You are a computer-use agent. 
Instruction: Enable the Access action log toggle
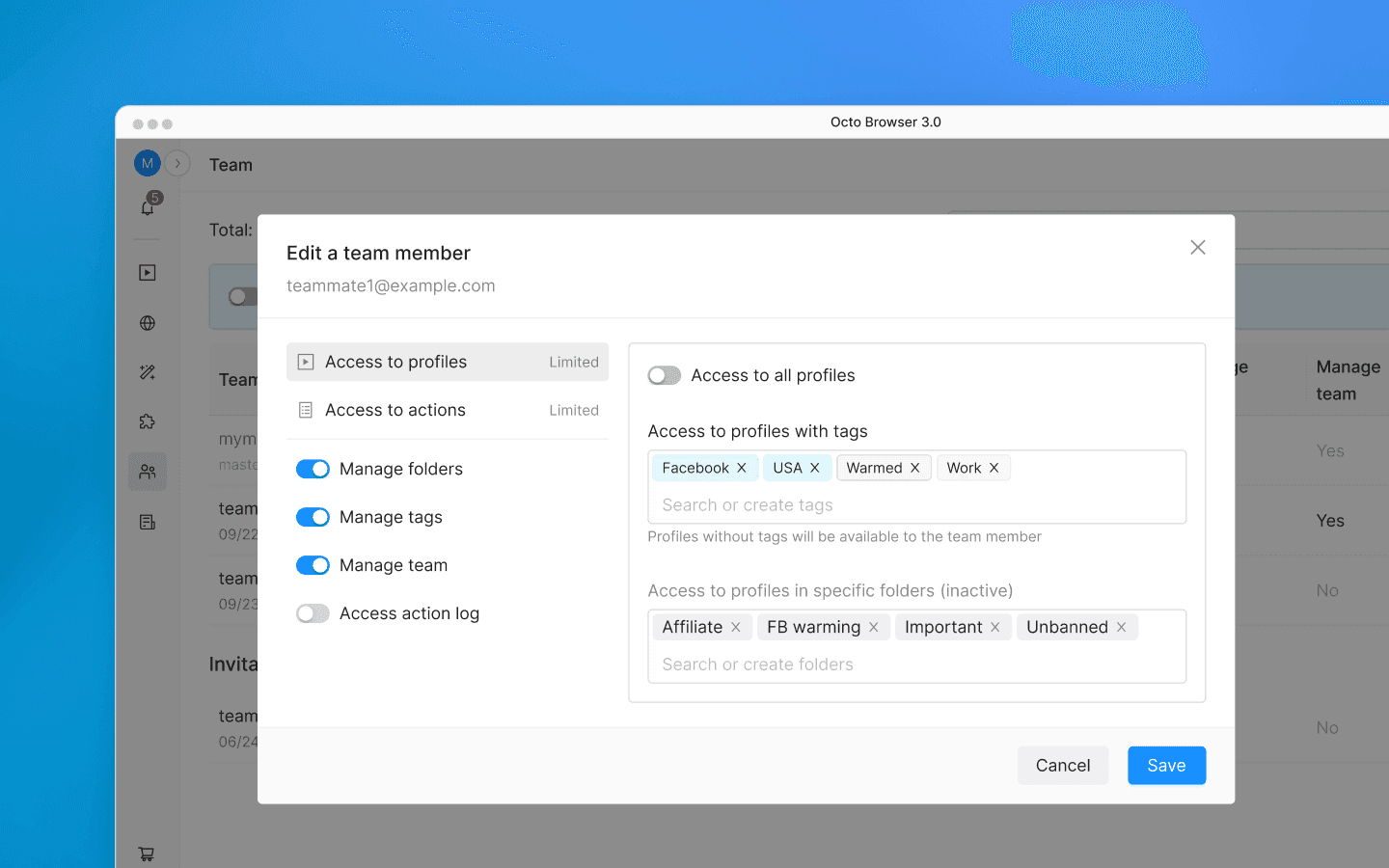point(313,613)
